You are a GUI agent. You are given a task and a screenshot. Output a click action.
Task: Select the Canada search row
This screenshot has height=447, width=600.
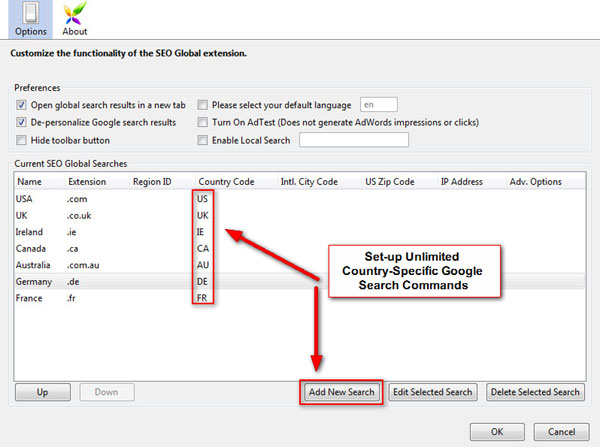[x=300, y=248]
